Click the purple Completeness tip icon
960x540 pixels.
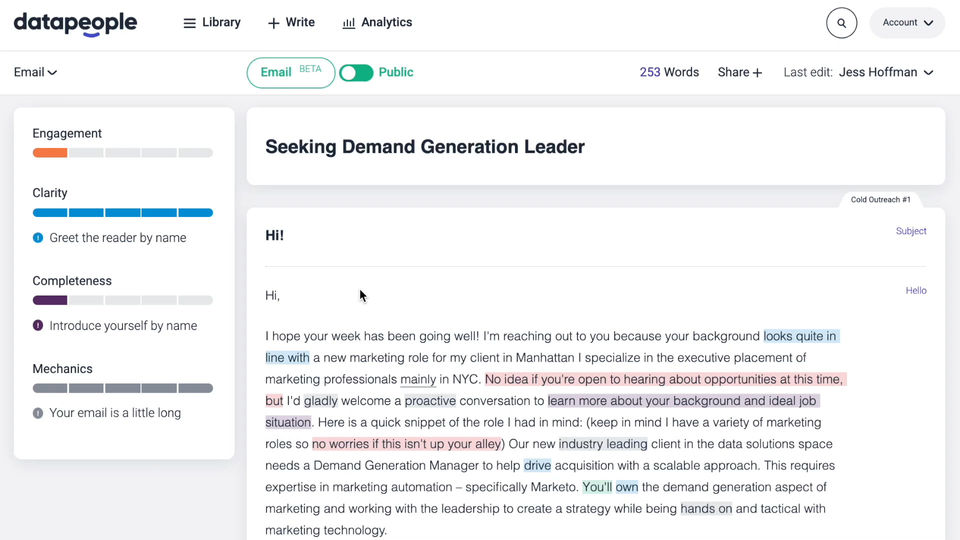tap(38, 326)
